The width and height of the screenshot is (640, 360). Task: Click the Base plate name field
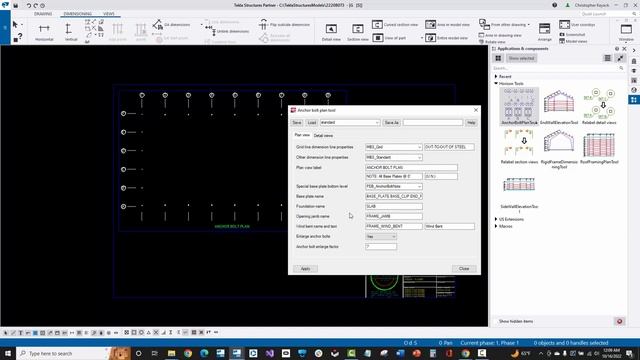393,196
